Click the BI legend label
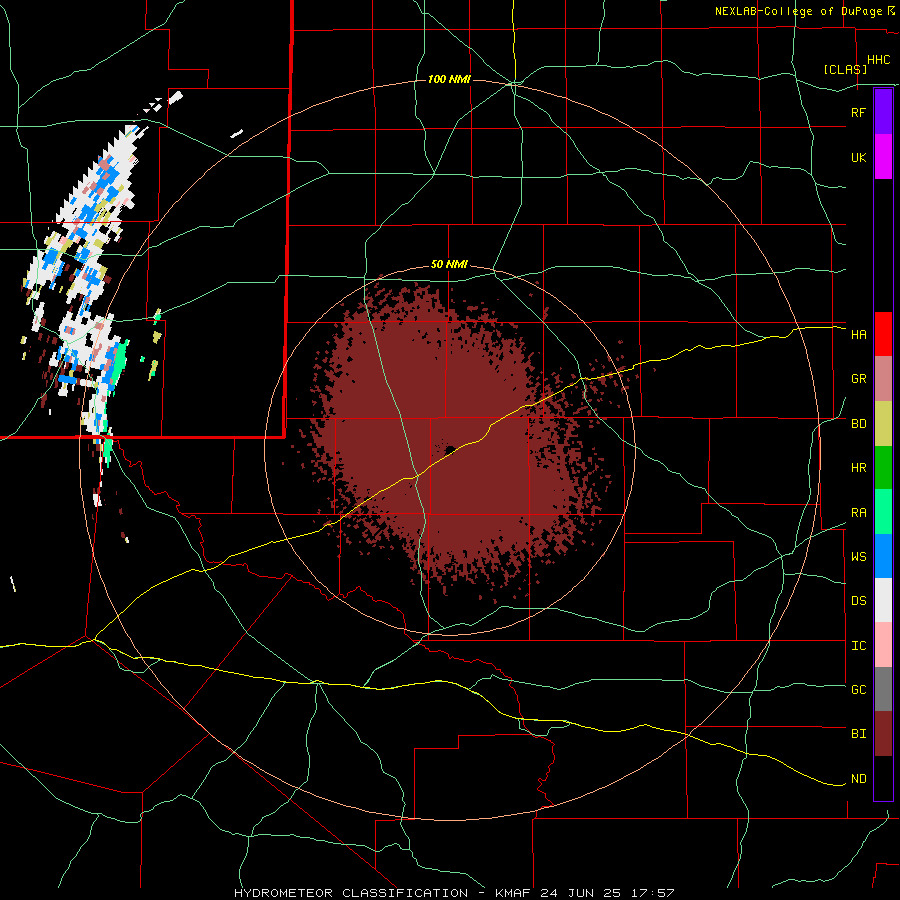 [858, 734]
